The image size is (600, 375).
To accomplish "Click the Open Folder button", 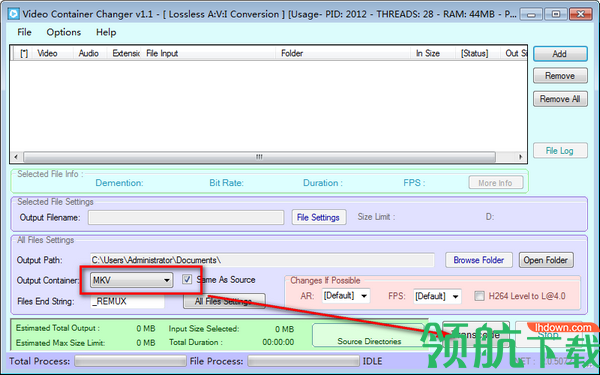I will click(546, 260).
